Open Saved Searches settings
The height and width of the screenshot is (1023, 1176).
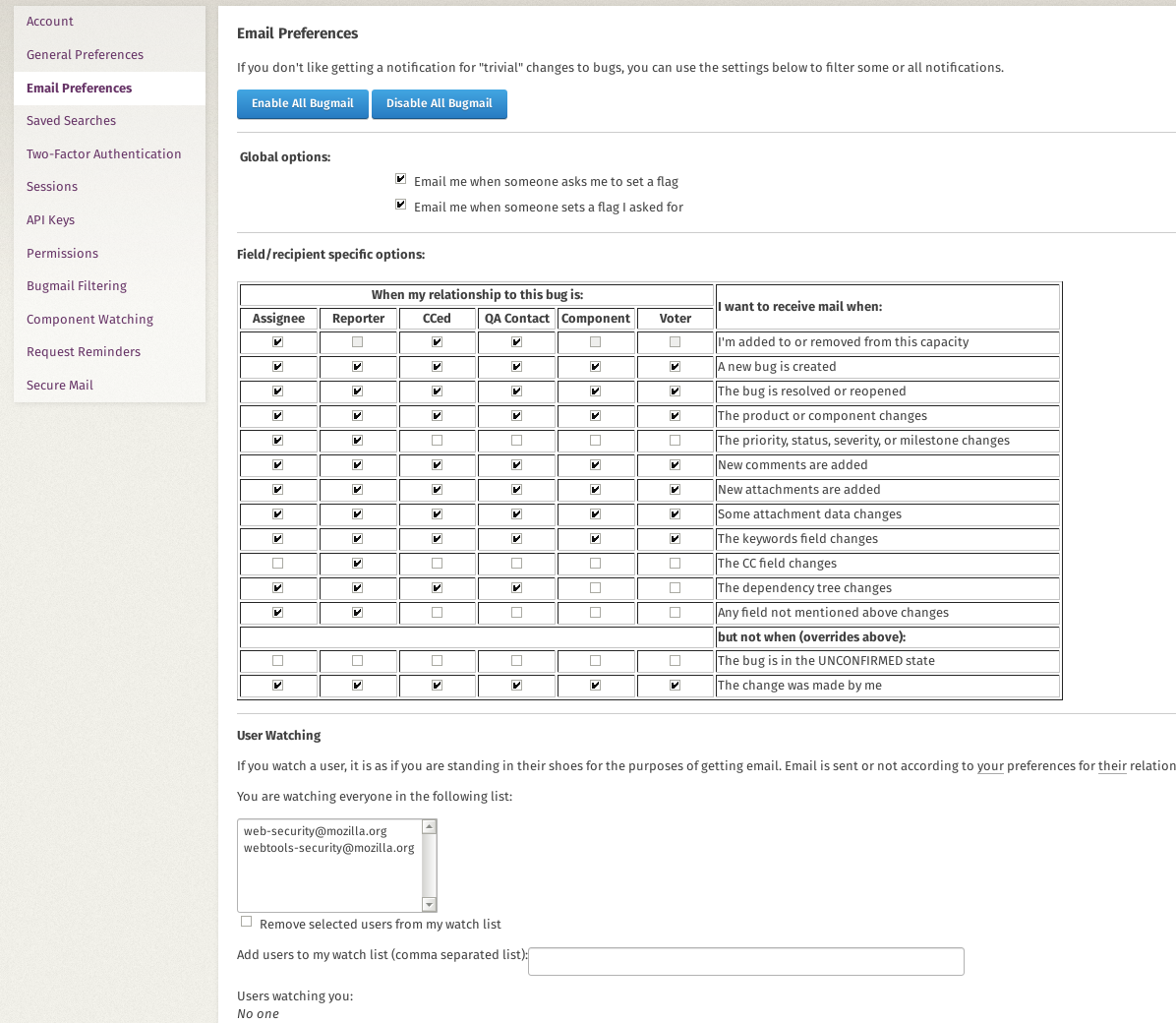[71, 121]
